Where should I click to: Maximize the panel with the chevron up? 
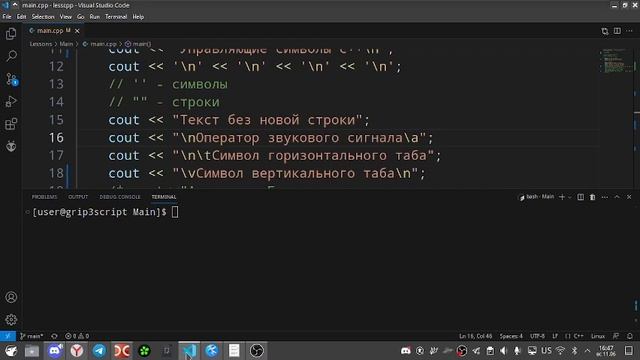[x=617, y=197]
